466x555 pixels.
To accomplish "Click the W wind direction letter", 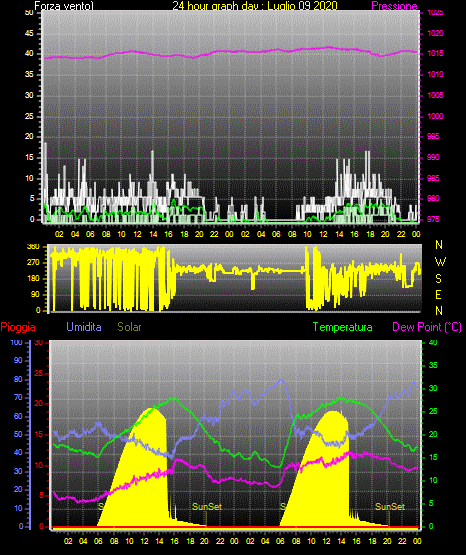I will 440,262.
